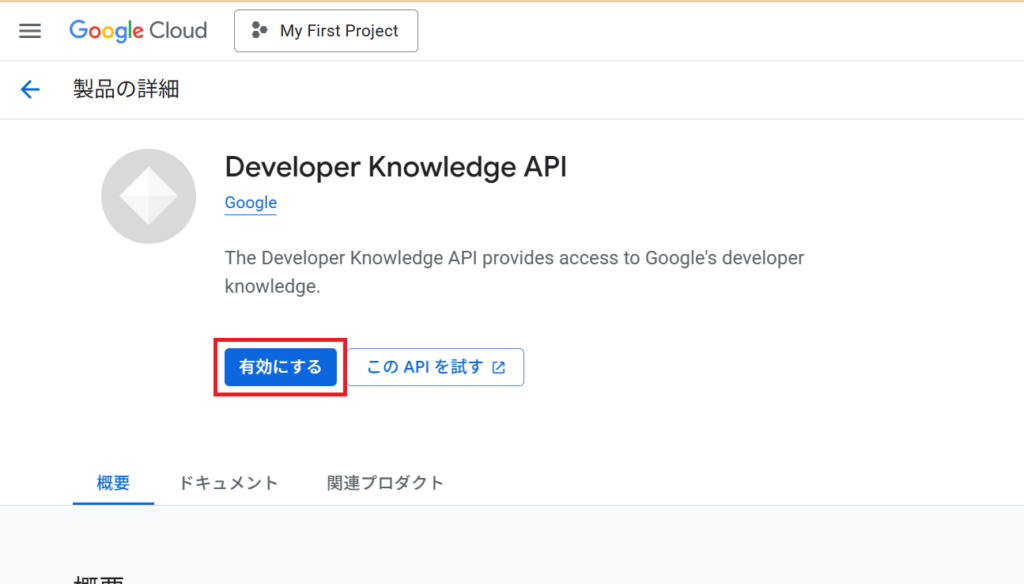
Task: Go back with the left arrow
Action: (x=30, y=89)
